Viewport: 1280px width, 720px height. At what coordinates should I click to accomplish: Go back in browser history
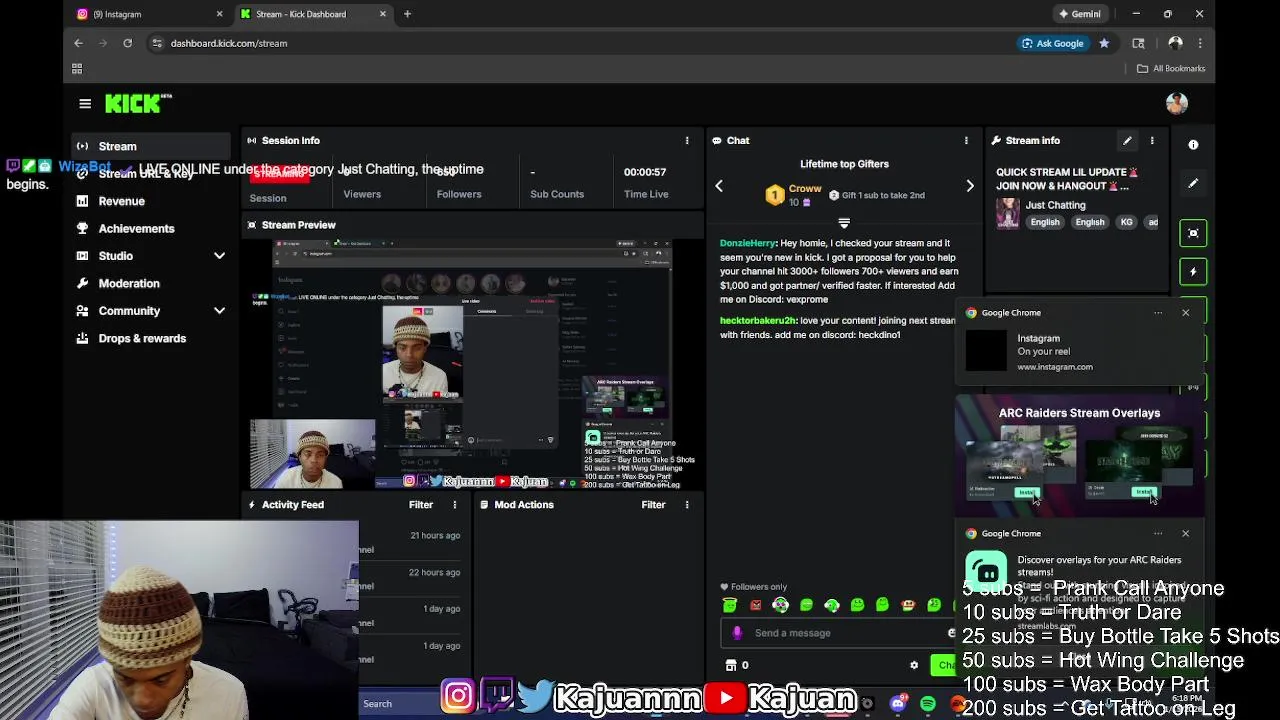[x=78, y=43]
